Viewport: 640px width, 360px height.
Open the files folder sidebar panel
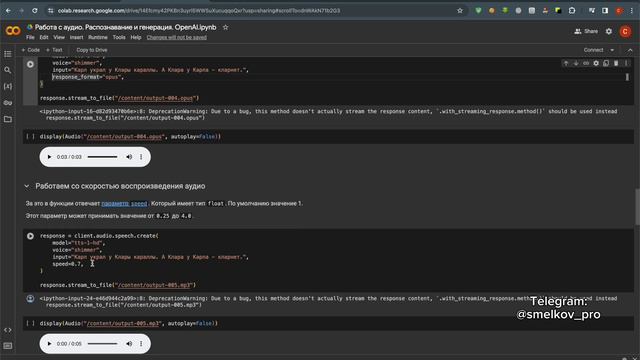point(8,119)
